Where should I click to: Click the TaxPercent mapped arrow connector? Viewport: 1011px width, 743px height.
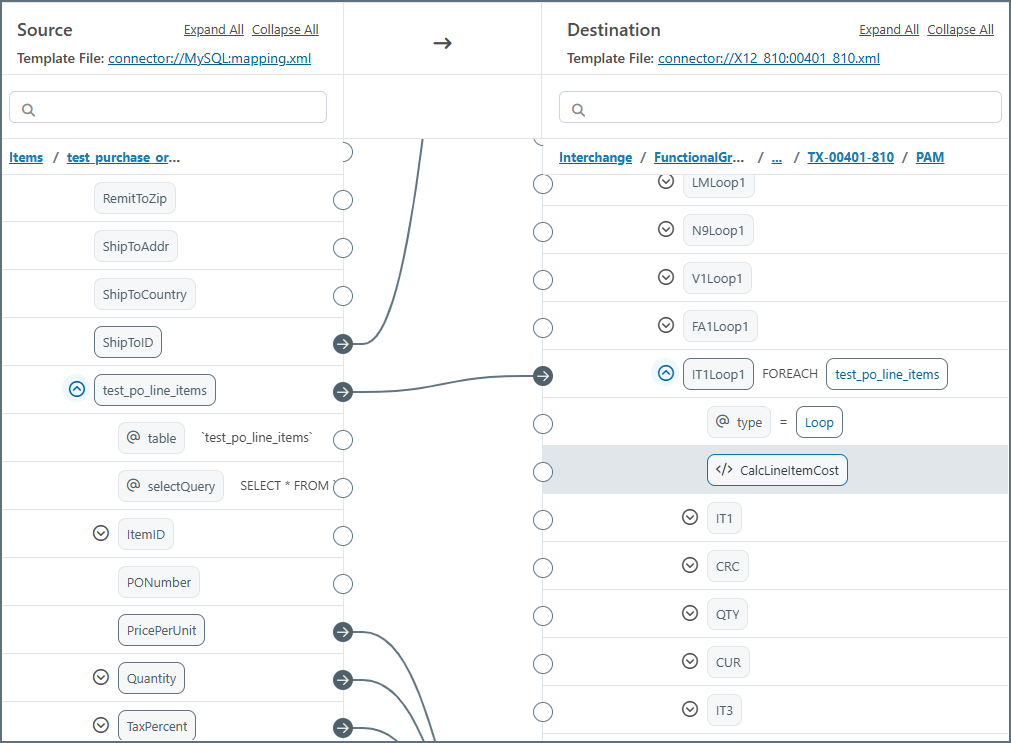[x=343, y=728]
